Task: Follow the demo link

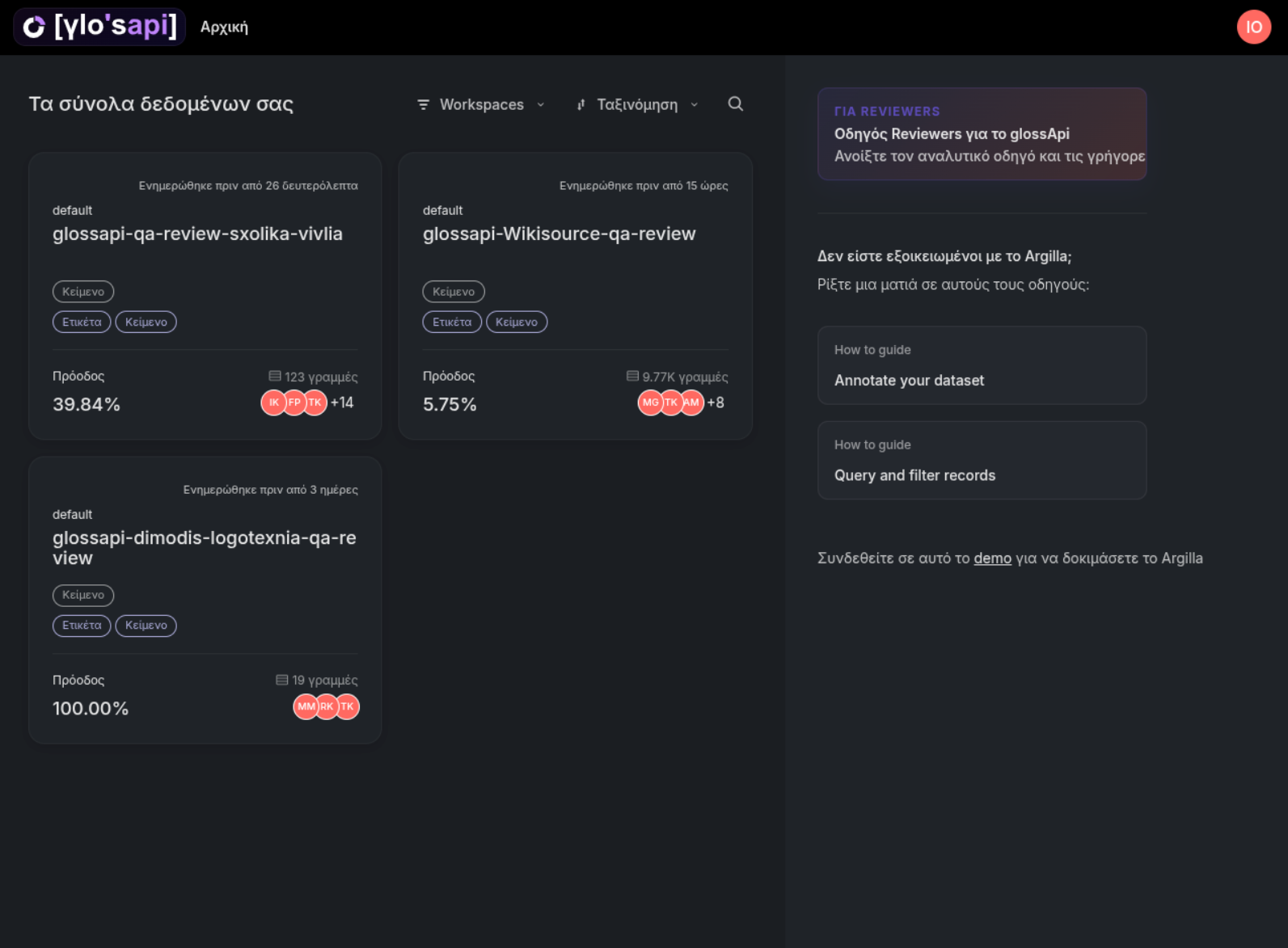Action: click(x=992, y=558)
